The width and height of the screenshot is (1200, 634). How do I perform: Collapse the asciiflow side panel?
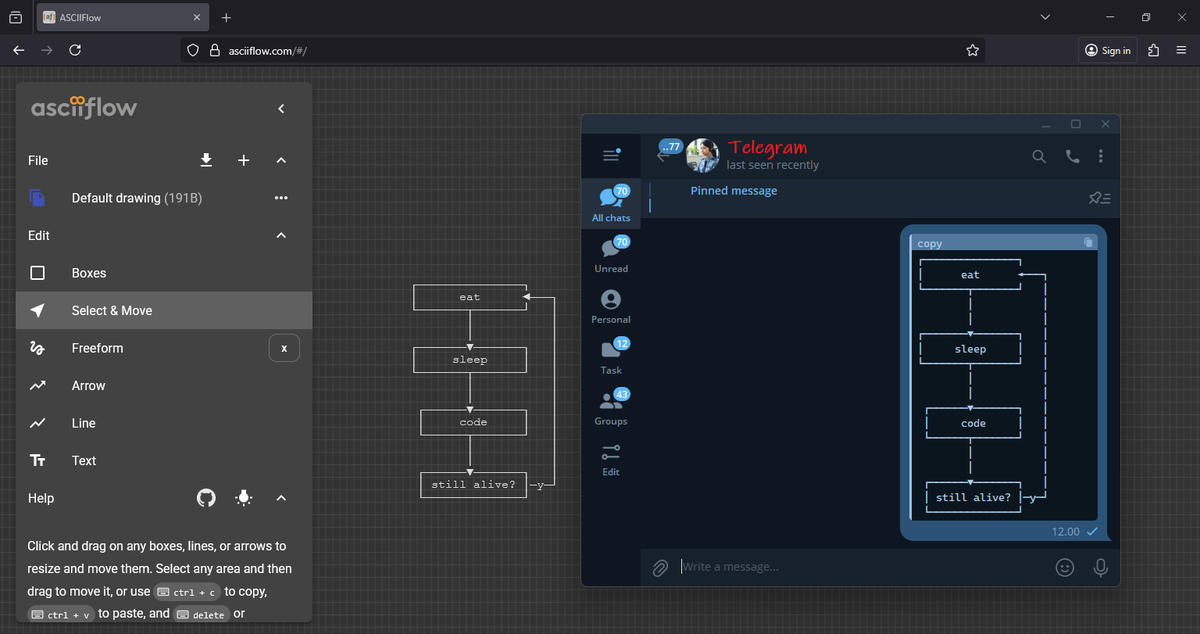(x=281, y=108)
